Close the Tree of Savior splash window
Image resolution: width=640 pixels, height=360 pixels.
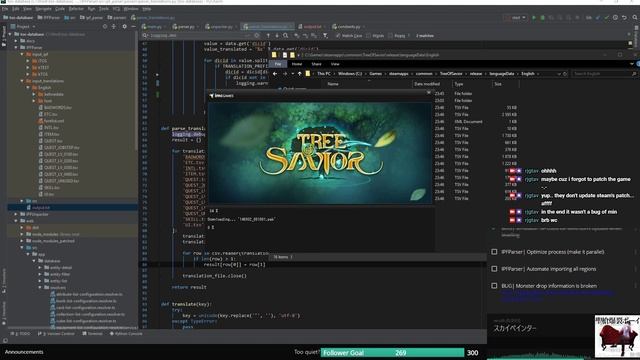[x=429, y=93]
